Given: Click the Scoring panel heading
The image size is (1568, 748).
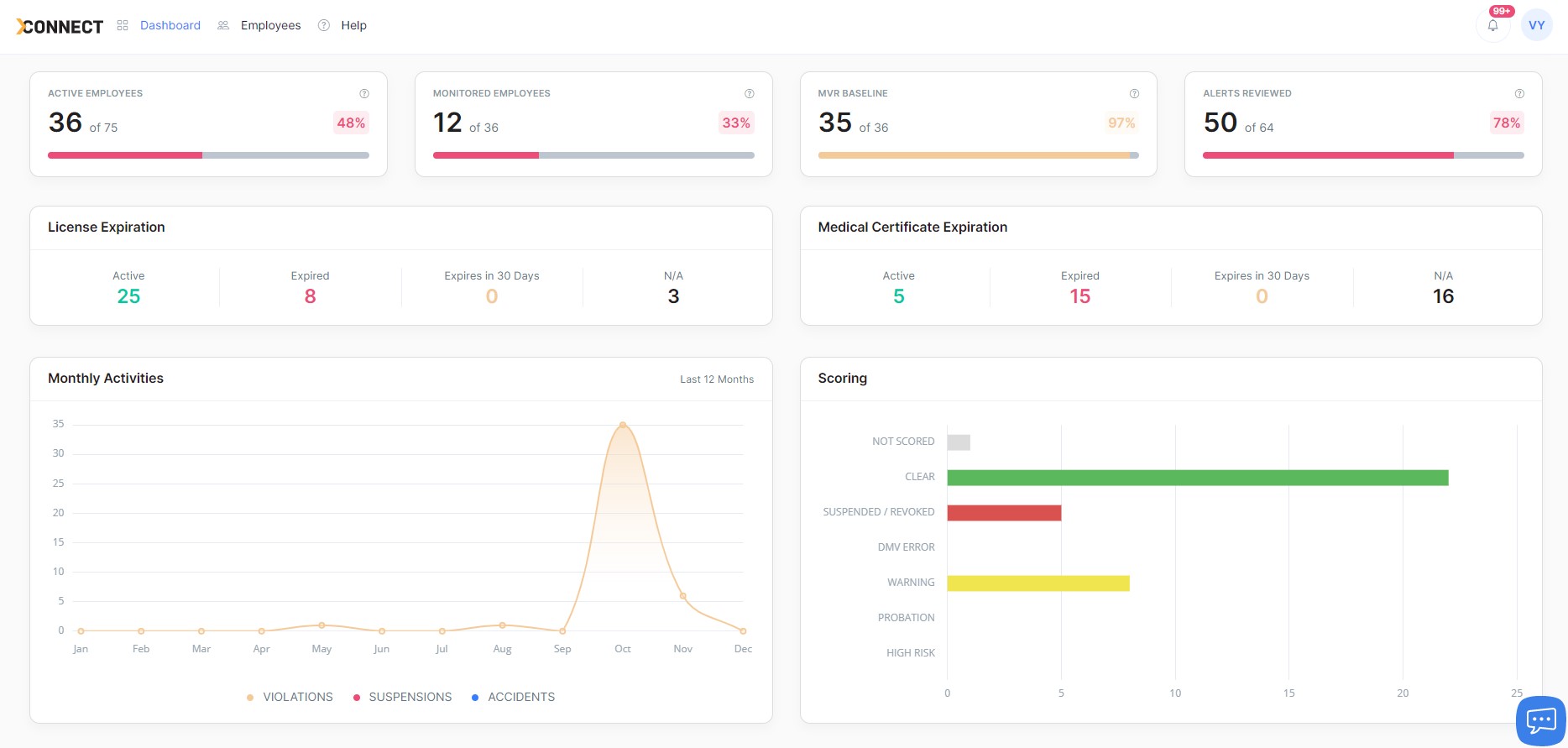Looking at the screenshot, I should pos(843,379).
